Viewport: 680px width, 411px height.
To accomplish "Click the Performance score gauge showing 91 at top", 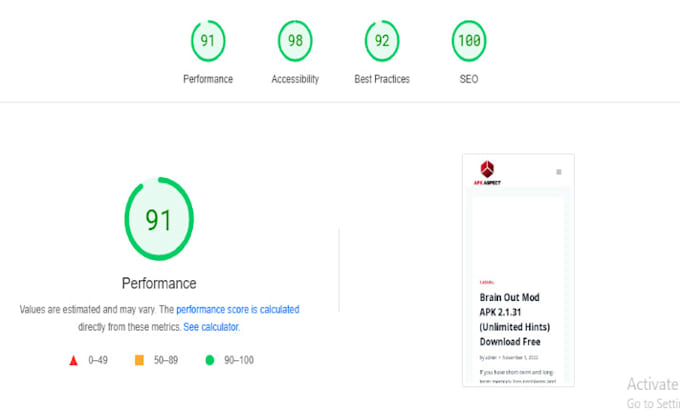I will pos(208,41).
